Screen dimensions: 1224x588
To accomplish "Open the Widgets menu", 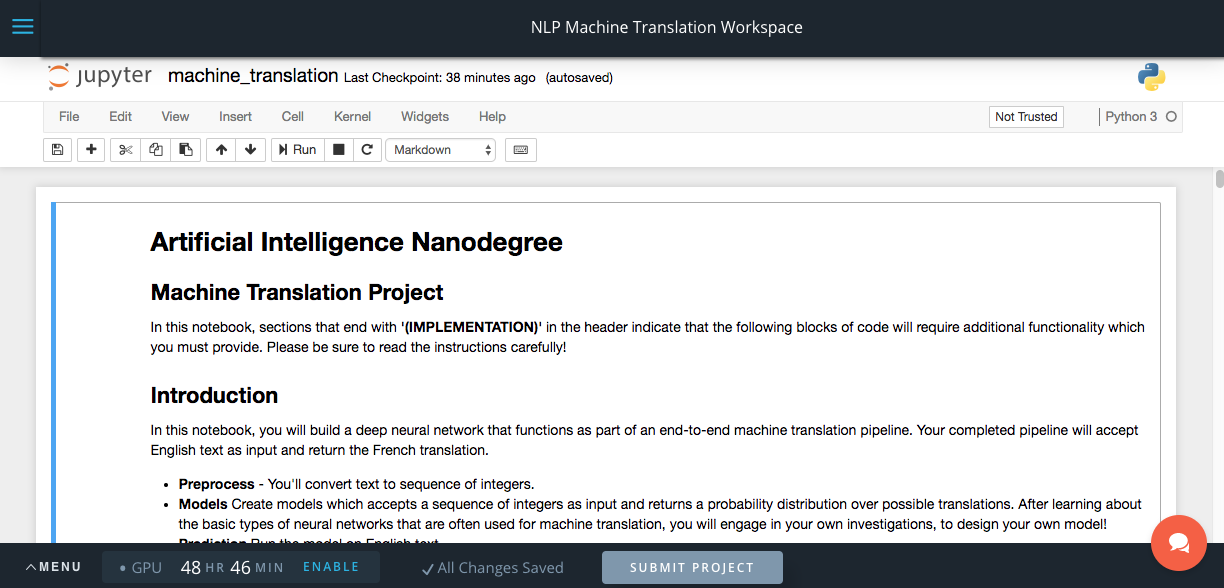I will (424, 117).
